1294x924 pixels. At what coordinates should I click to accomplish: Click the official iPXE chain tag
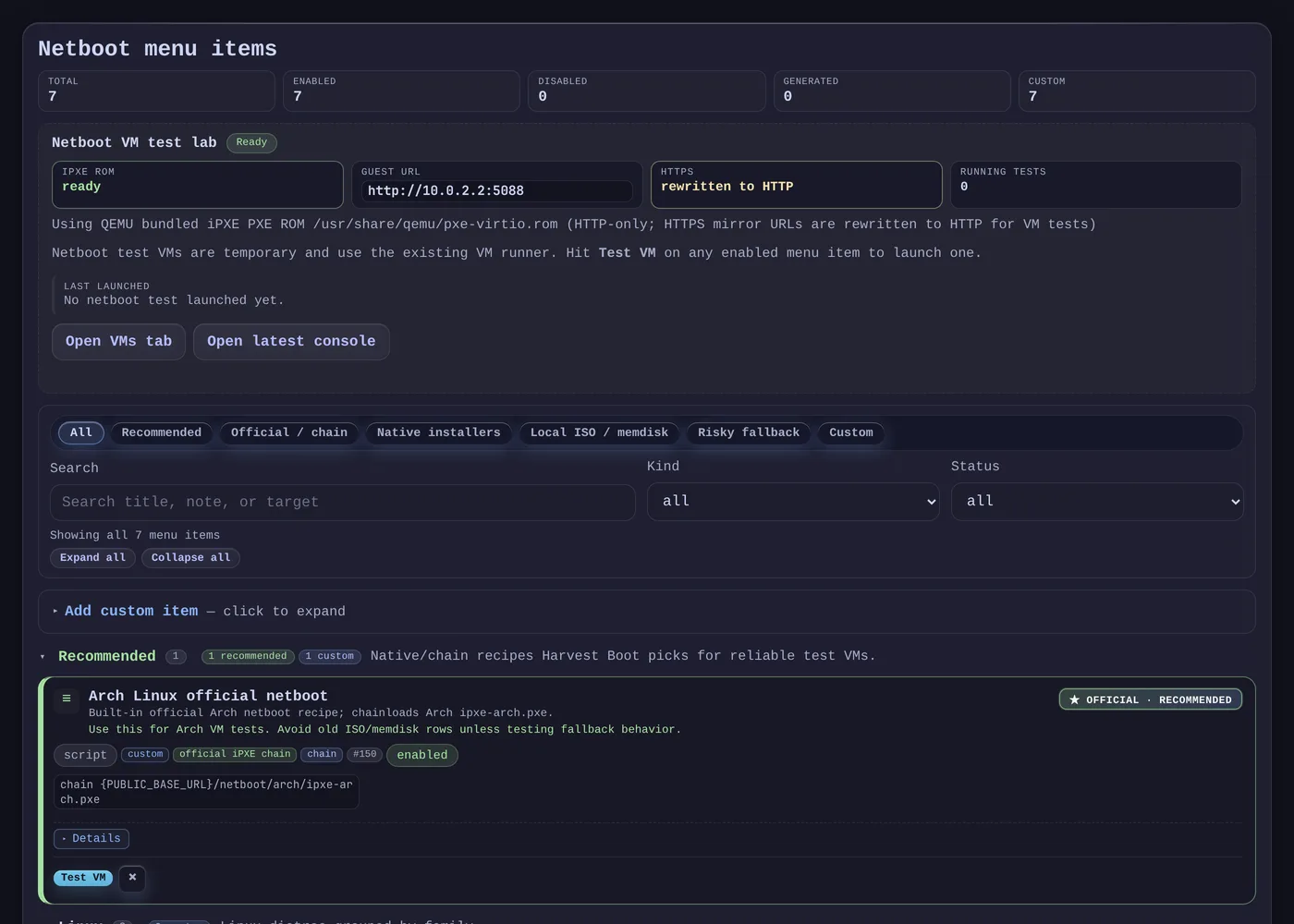click(235, 754)
